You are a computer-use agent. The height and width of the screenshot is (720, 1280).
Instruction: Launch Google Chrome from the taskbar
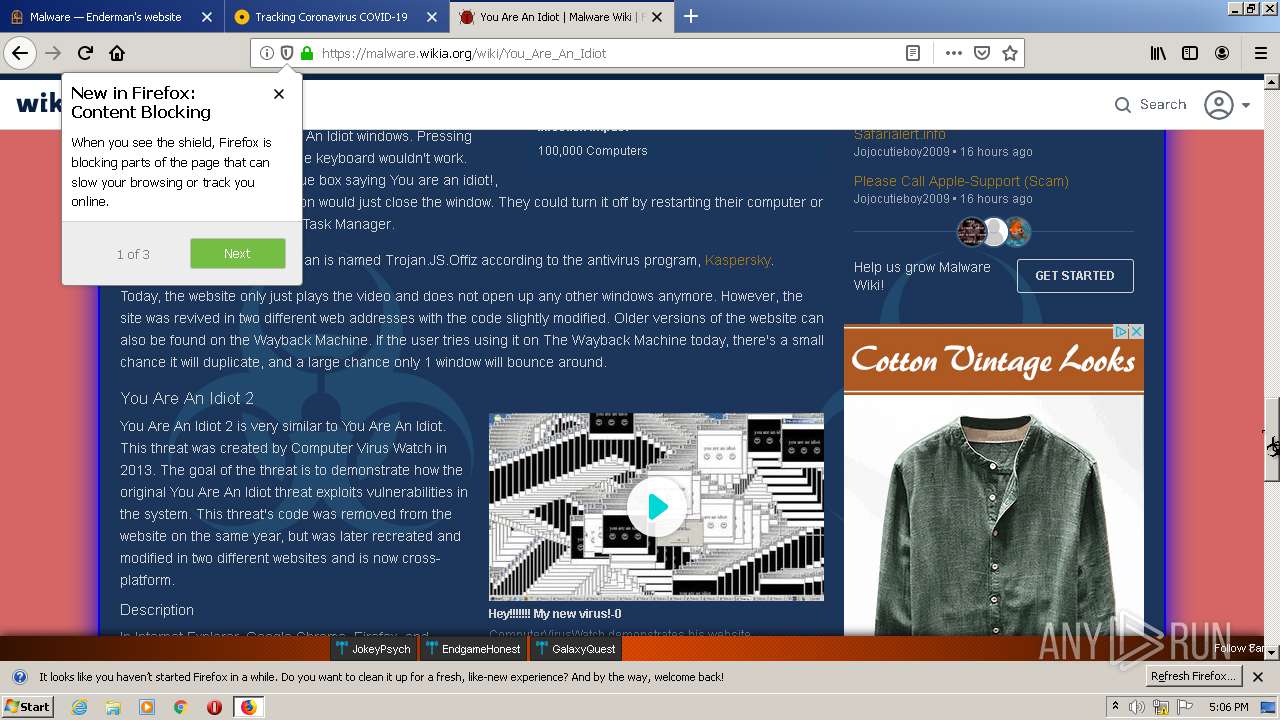pos(180,707)
